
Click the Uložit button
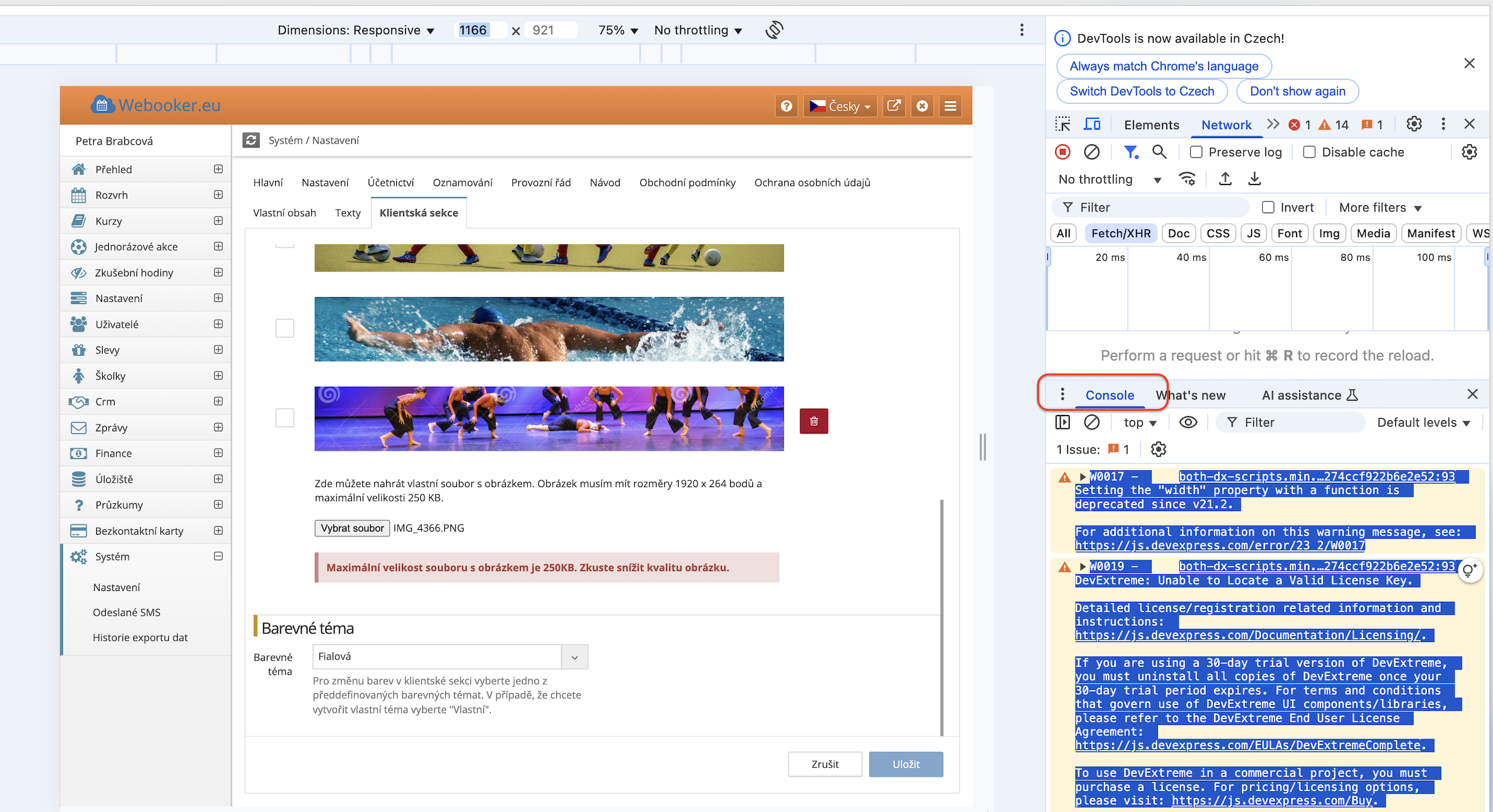click(x=906, y=764)
